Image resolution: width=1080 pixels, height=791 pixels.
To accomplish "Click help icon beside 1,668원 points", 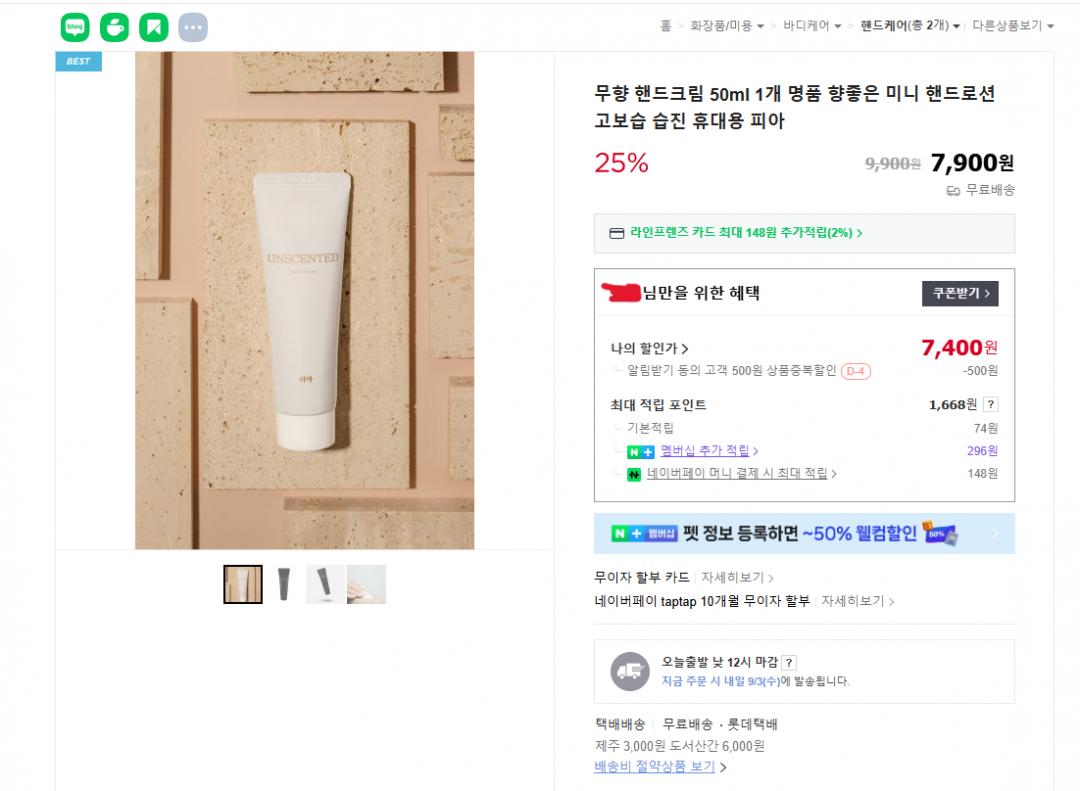I will [x=990, y=405].
